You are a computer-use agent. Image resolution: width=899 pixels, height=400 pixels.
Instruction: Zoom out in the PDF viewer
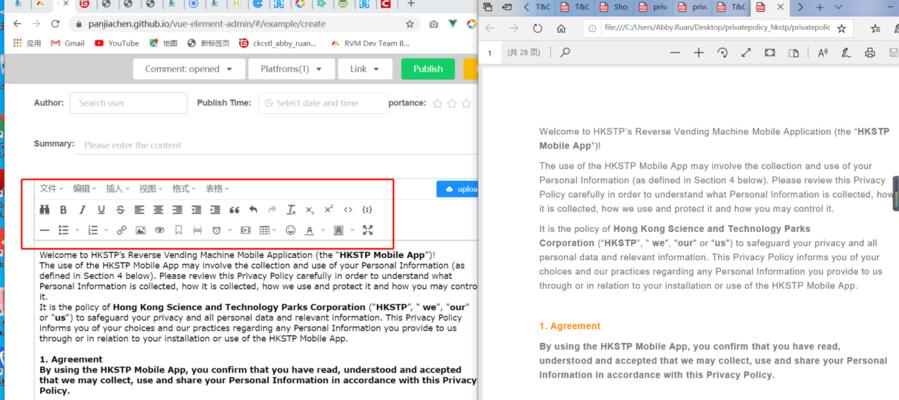(675, 53)
